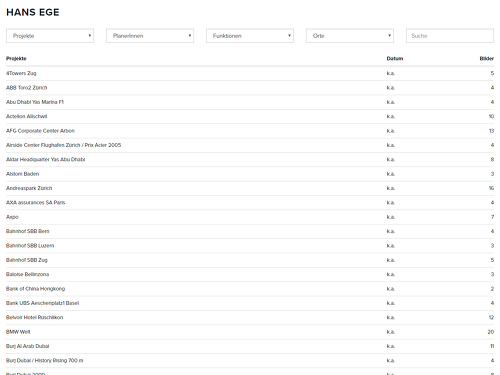Open AFG Corporate Center Arbon project
500x375 pixels.
pyautogui.click(x=40, y=131)
